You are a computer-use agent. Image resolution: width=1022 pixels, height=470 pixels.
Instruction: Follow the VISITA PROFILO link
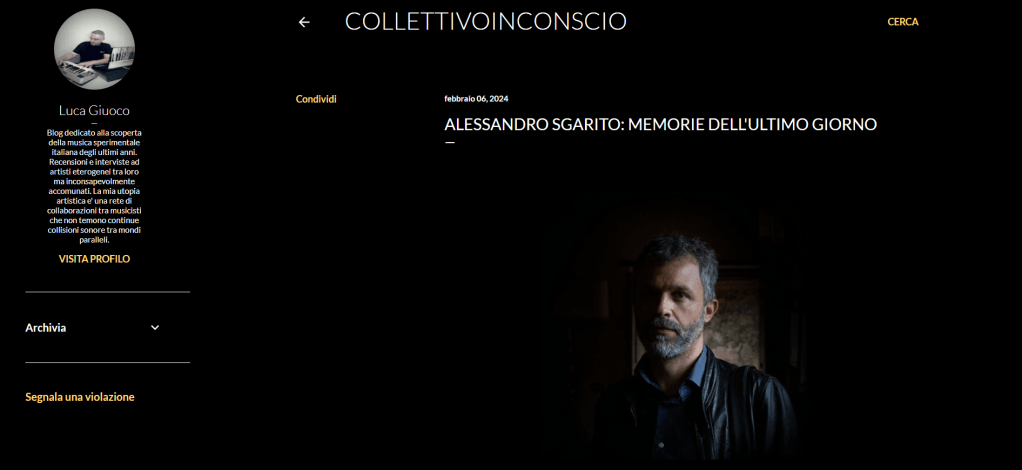(95, 259)
